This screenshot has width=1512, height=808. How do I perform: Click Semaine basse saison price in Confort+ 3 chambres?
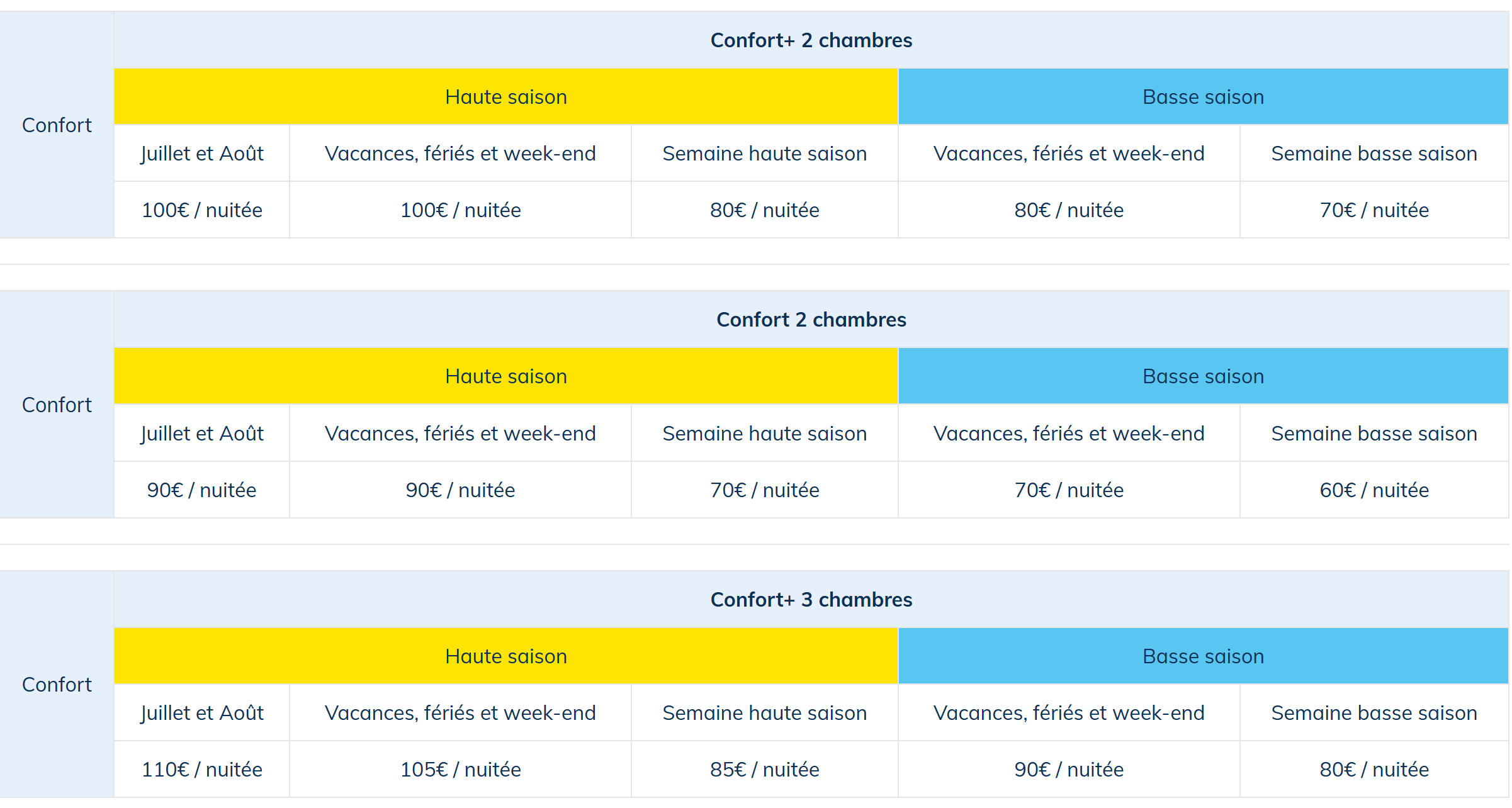(x=1374, y=770)
